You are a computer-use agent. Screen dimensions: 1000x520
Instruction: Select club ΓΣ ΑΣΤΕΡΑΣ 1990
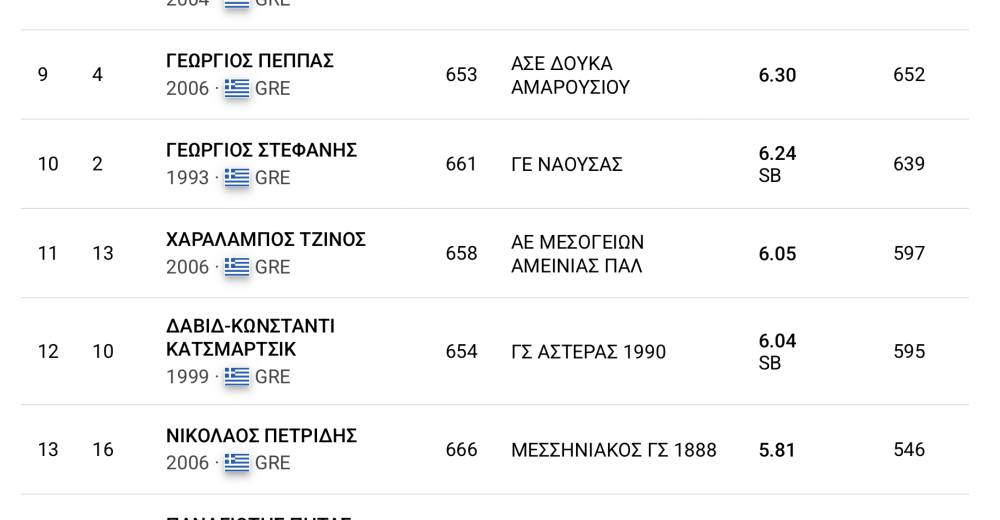pos(588,352)
